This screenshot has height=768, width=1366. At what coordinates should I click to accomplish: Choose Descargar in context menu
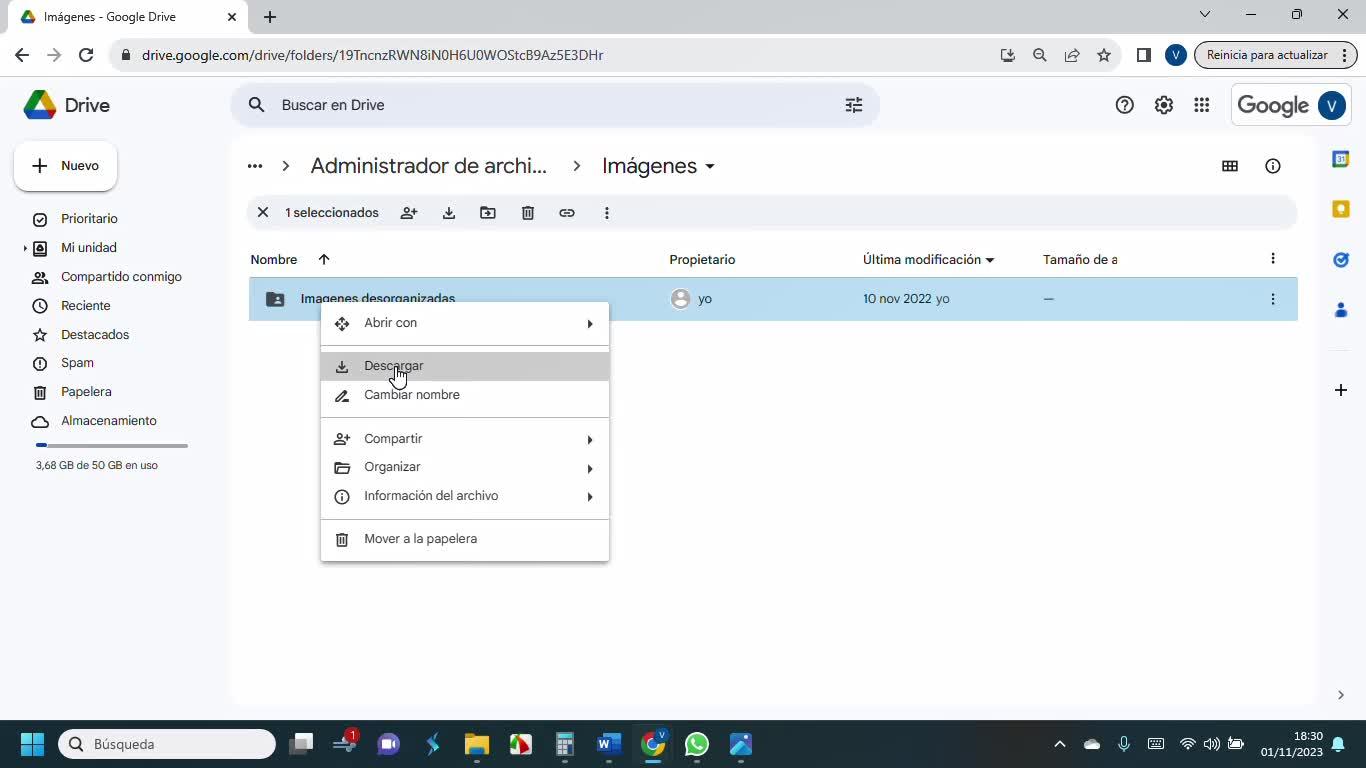[465, 366]
